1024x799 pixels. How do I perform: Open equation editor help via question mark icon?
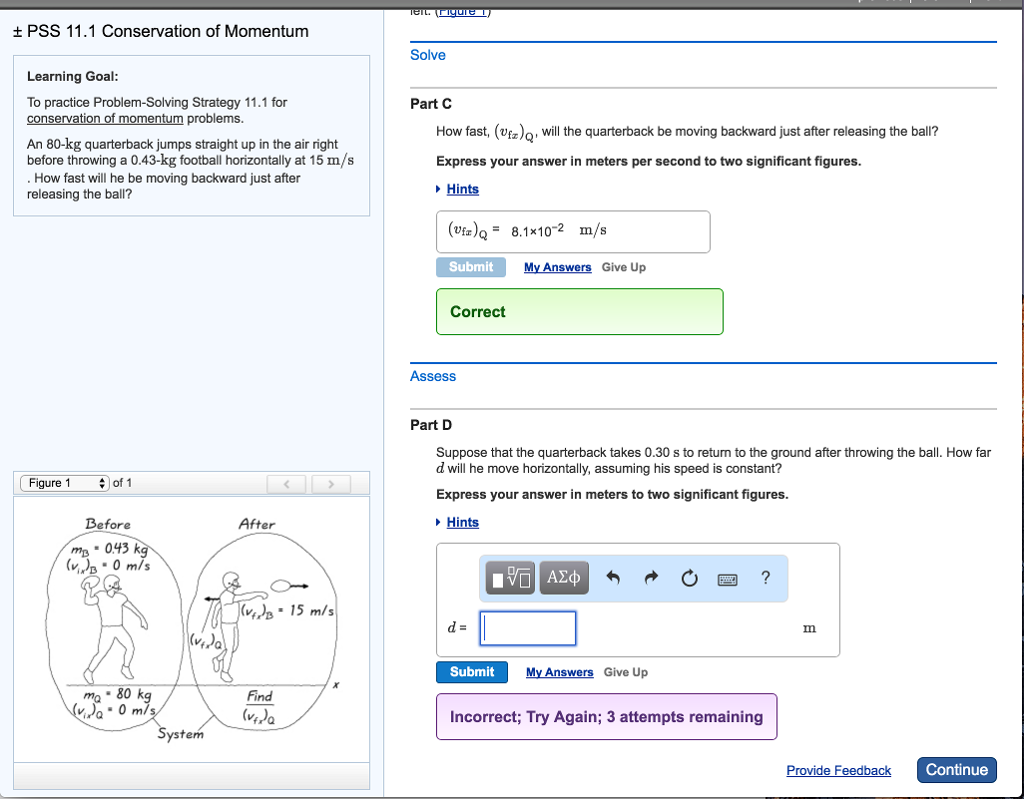pyautogui.click(x=765, y=578)
